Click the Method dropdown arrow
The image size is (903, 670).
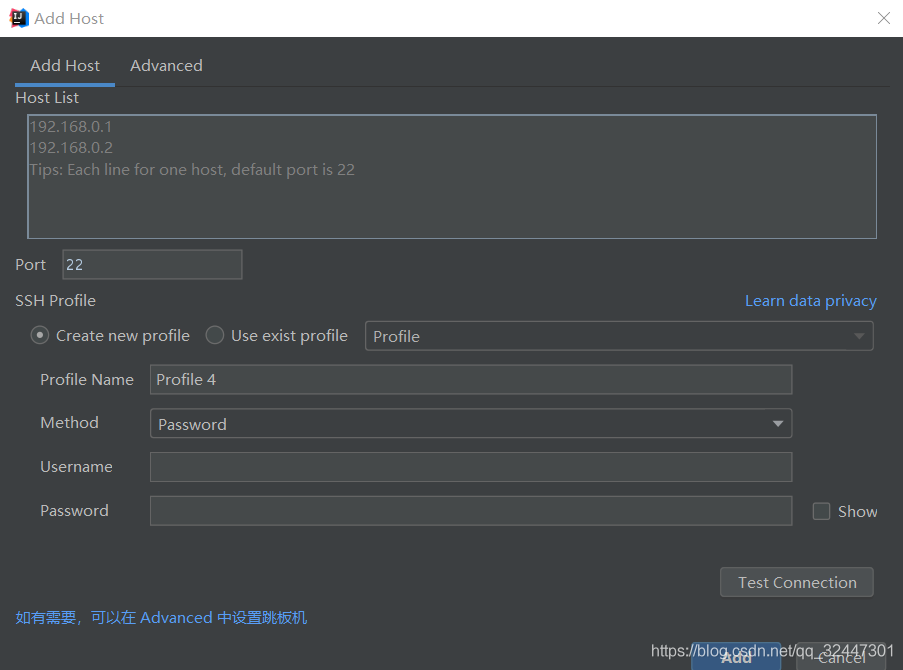click(777, 424)
